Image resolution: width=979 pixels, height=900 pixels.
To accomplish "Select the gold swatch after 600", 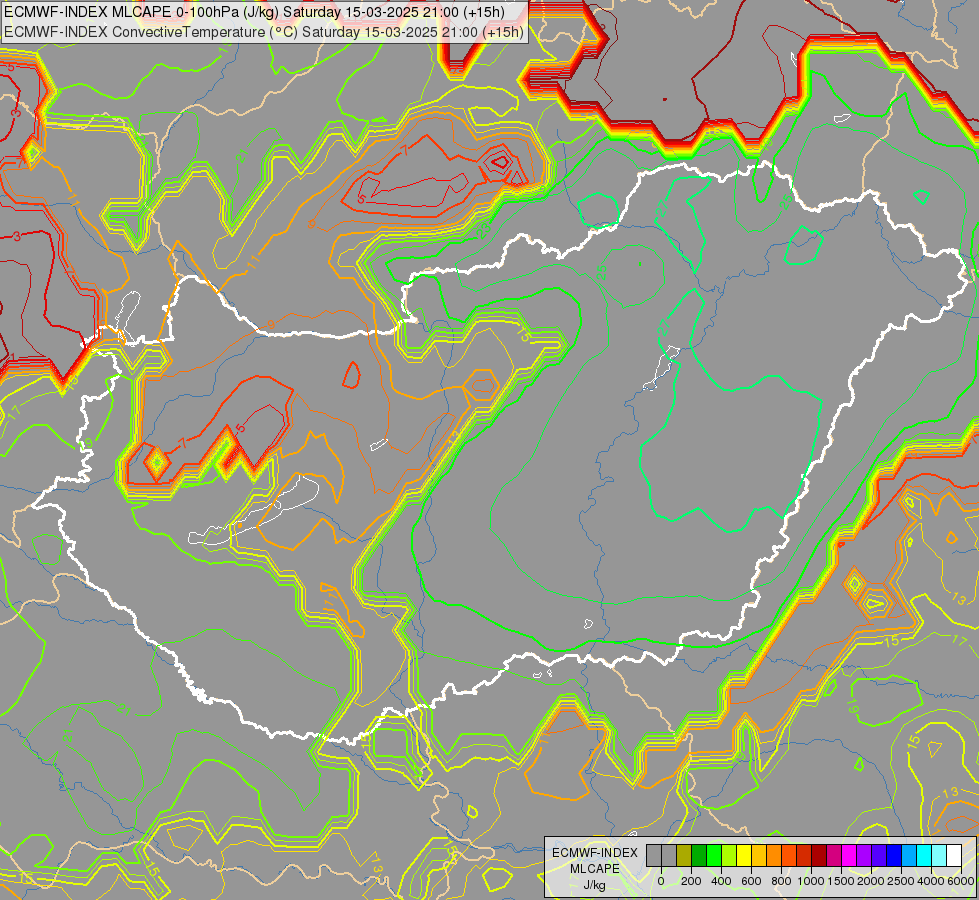I will [759, 856].
